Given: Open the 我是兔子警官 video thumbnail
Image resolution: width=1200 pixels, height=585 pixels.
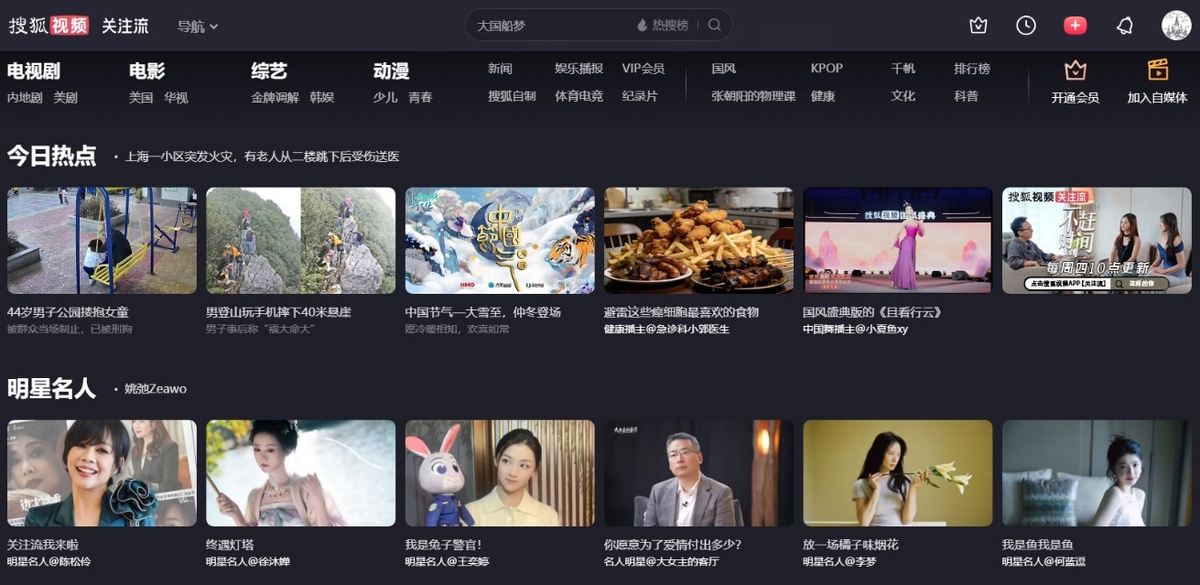Looking at the screenshot, I should click(500, 473).
